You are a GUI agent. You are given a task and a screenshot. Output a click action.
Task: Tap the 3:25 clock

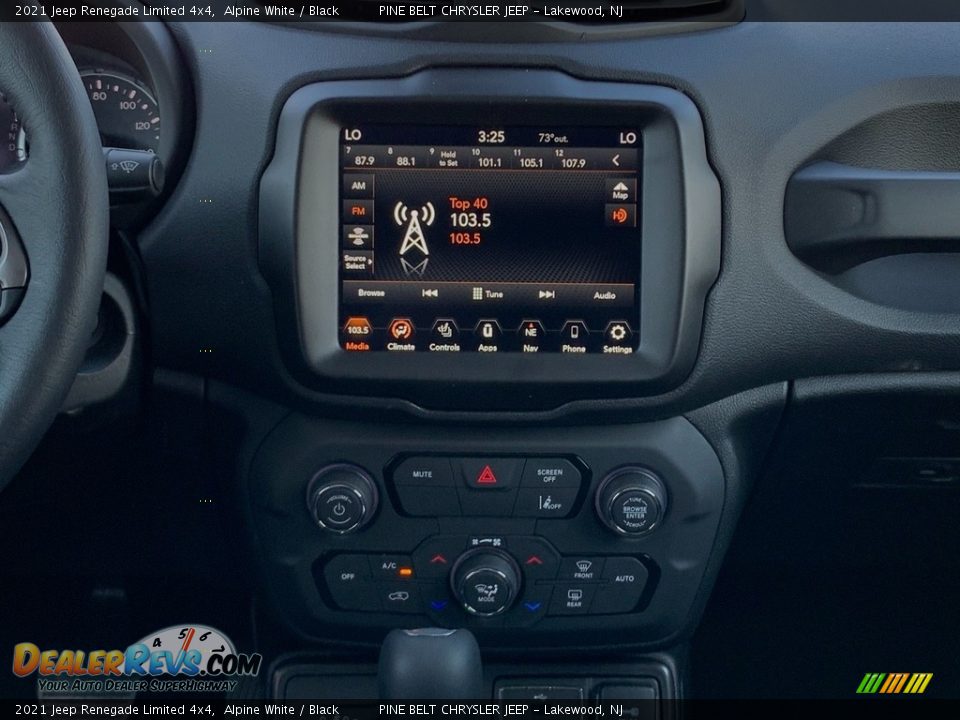point(491,137)
